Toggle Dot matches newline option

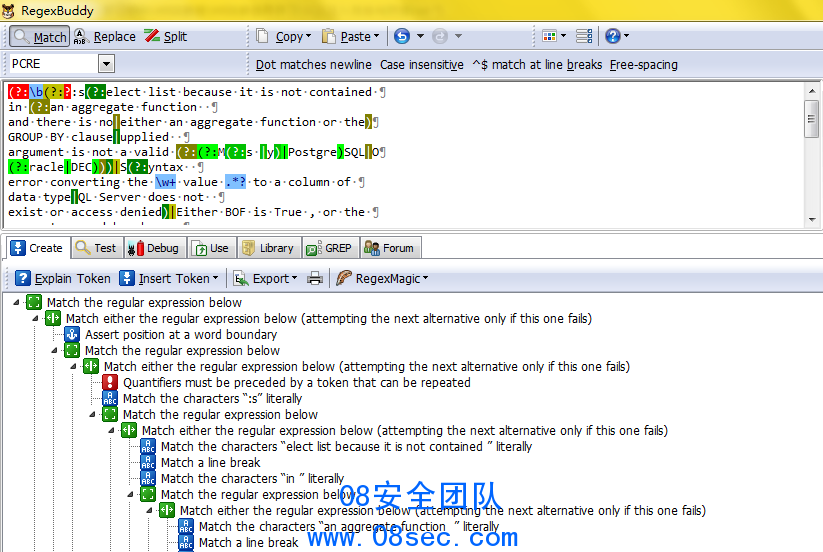(313, 65)
